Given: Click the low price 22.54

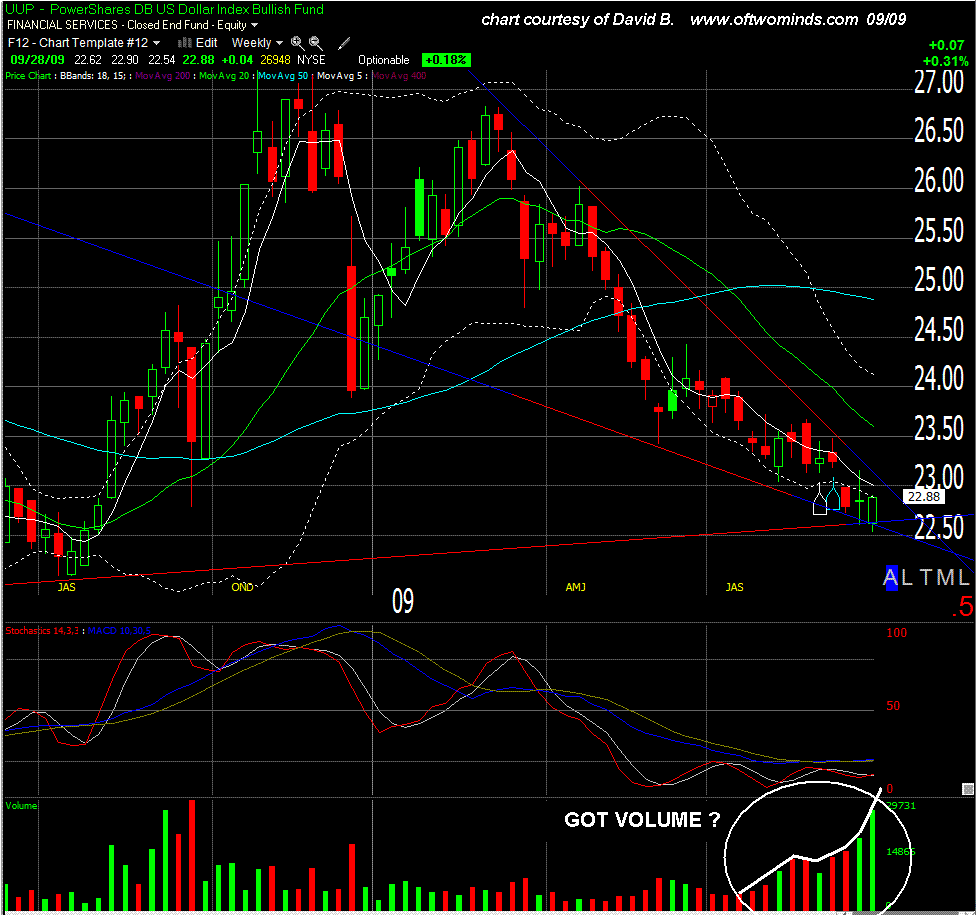Looking at the screenshot, I should (x=162, y=60).
